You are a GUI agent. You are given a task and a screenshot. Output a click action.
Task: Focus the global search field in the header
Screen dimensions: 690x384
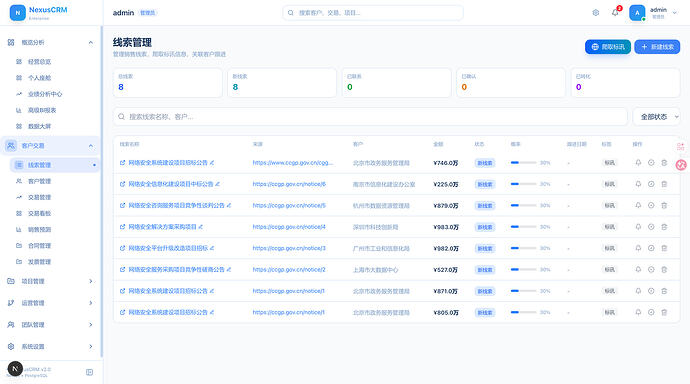coord(373,13)
